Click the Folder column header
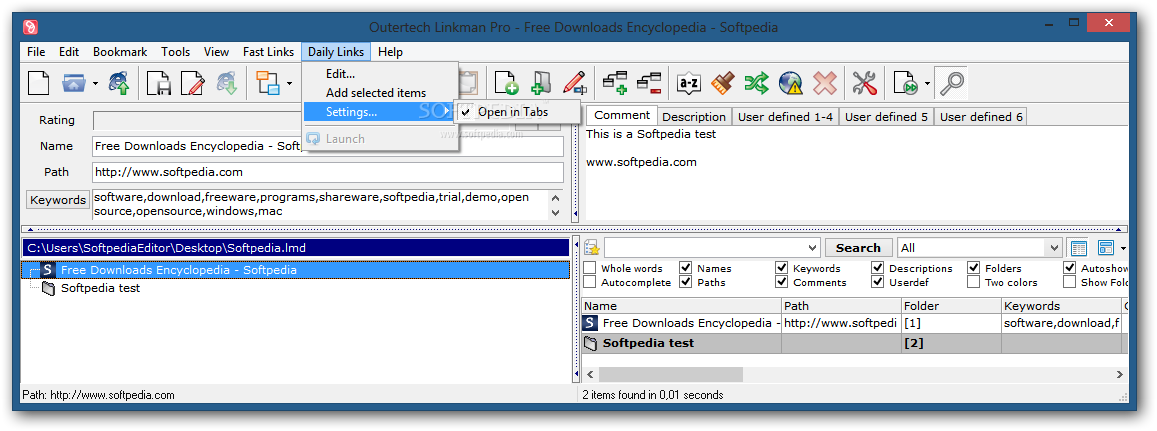The height and width of the screenshot is (431, 1157). (950, 306)
